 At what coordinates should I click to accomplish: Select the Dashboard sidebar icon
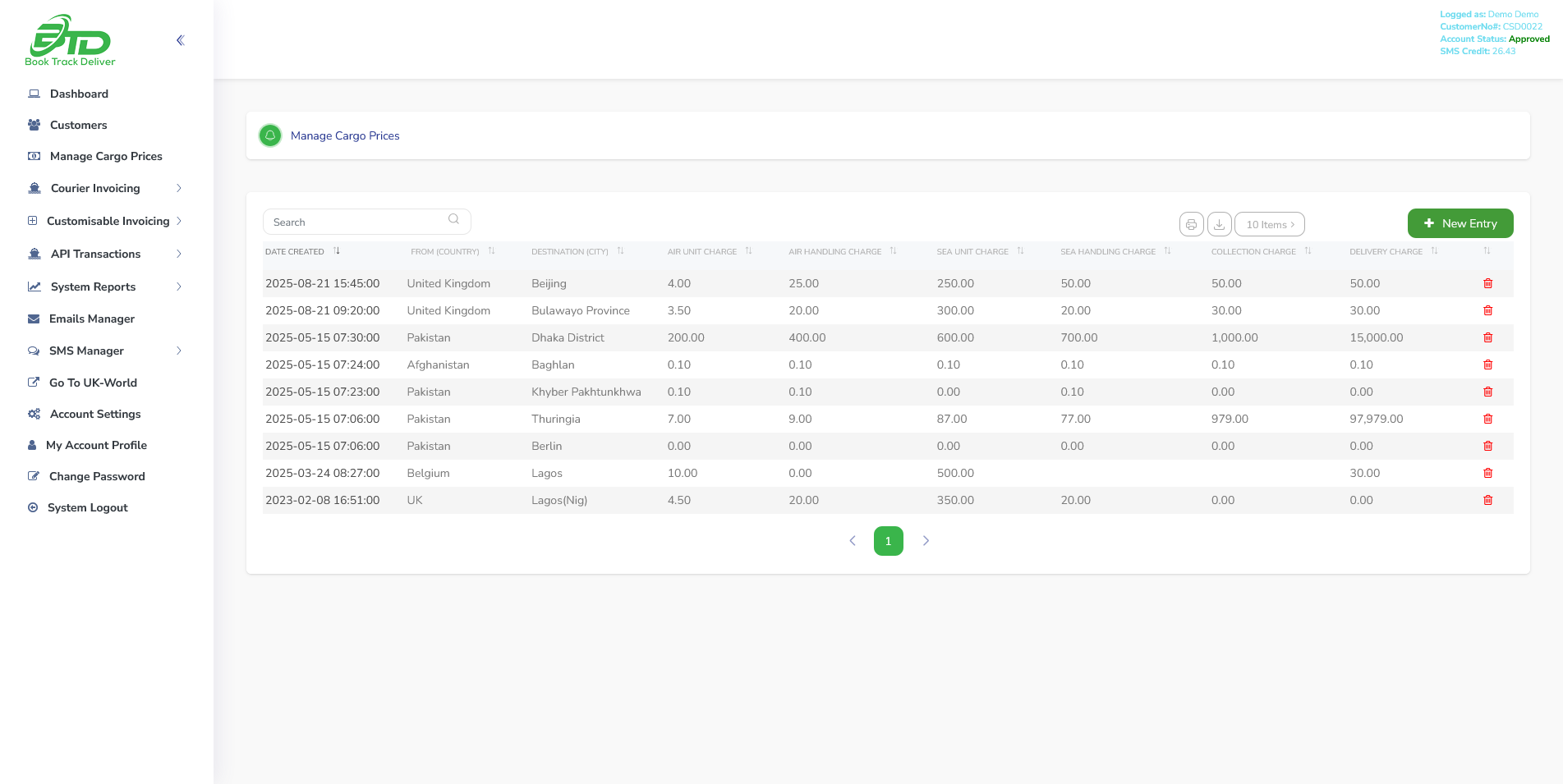[34, 93]
